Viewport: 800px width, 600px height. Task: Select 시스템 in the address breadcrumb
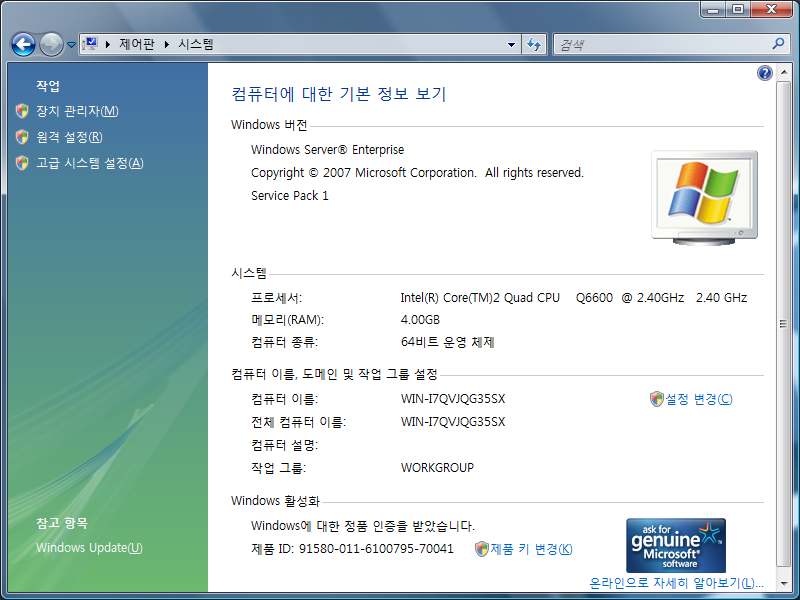pyautogui.click(x=196, y=44)
